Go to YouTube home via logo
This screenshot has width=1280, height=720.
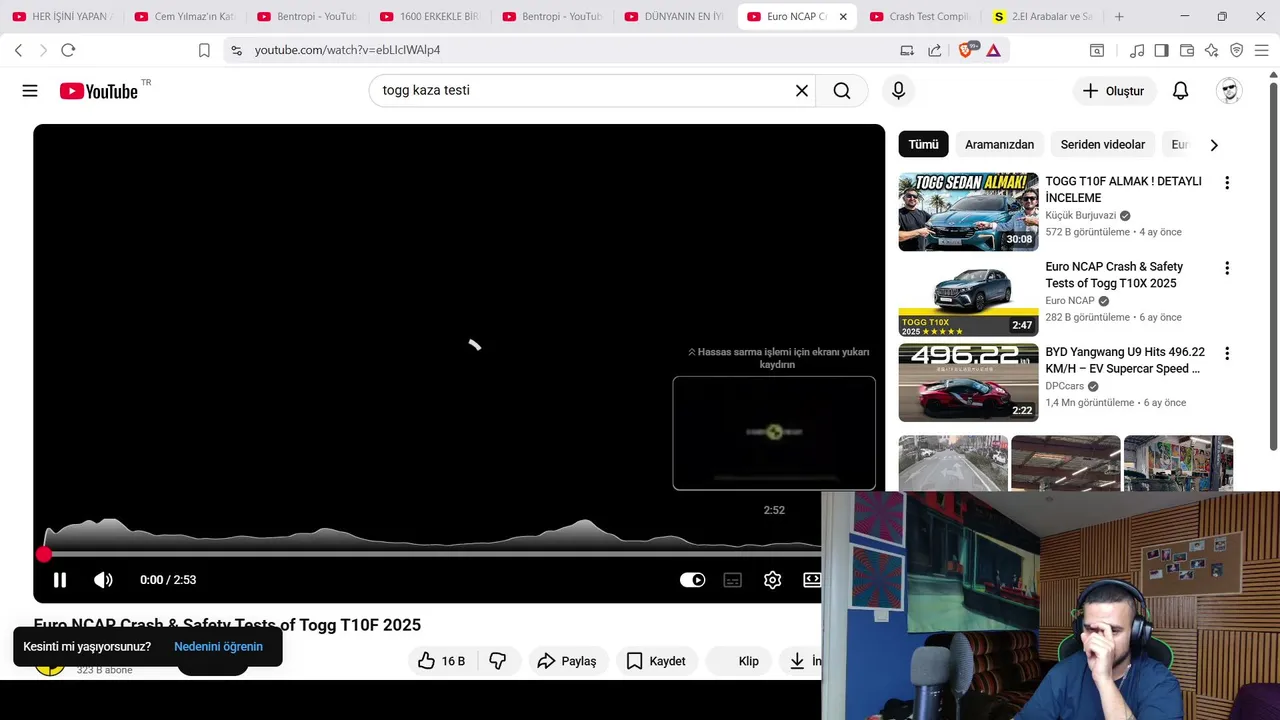[x=98, y=91]
